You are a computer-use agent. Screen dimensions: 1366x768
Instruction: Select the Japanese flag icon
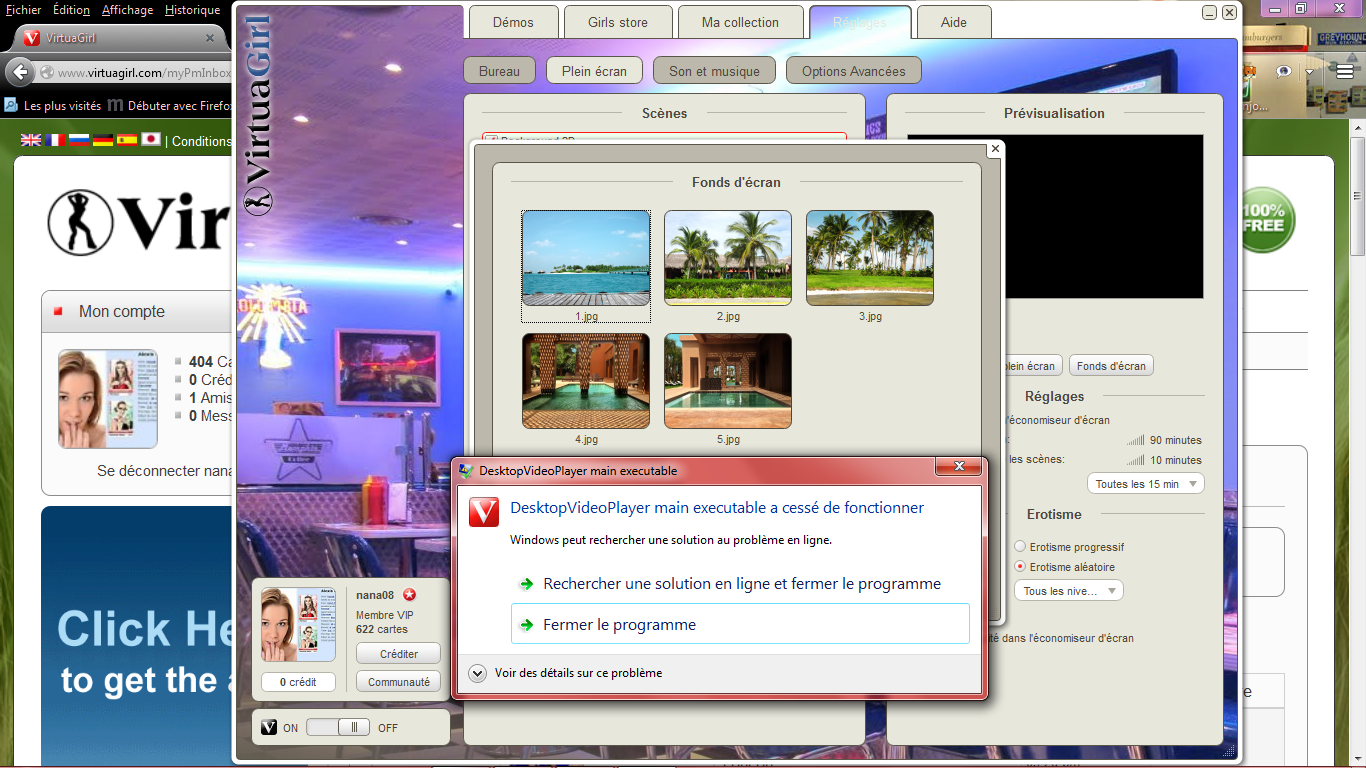coord(151,140)
